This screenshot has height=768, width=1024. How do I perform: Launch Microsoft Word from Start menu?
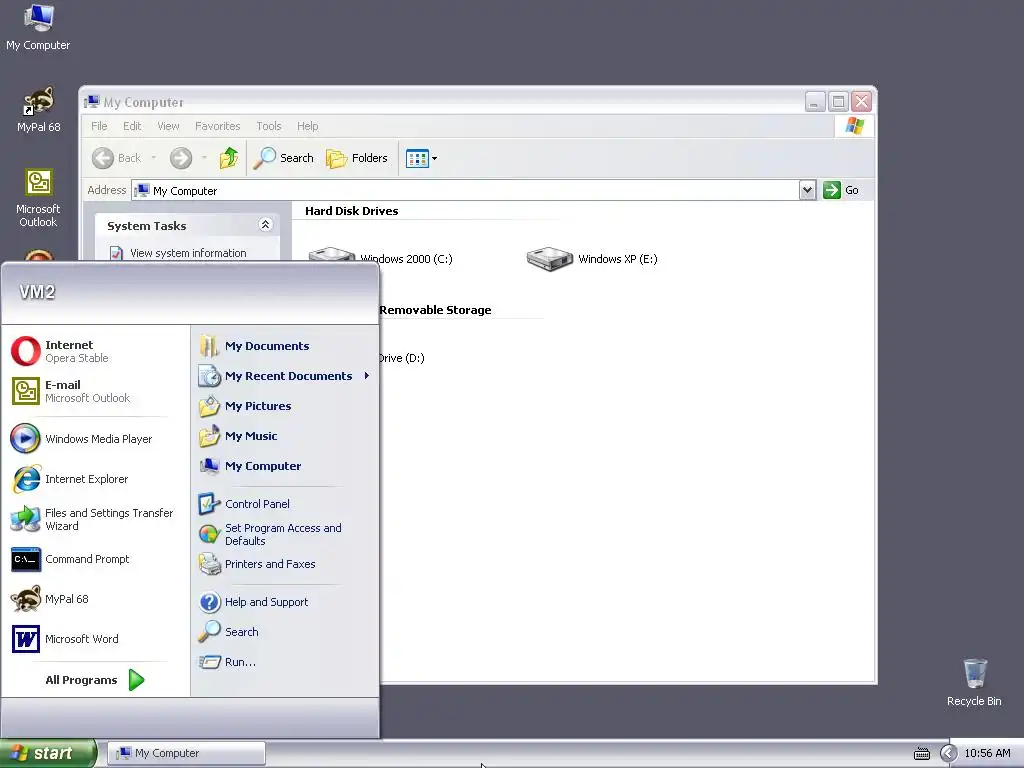94,639
